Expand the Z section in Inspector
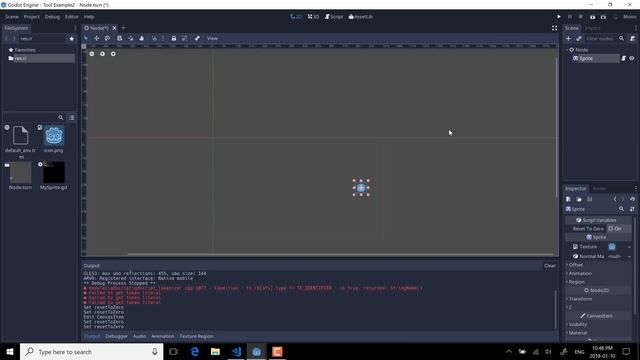The height and width of the screenshot is (360, 640). [x=569, y=307]
